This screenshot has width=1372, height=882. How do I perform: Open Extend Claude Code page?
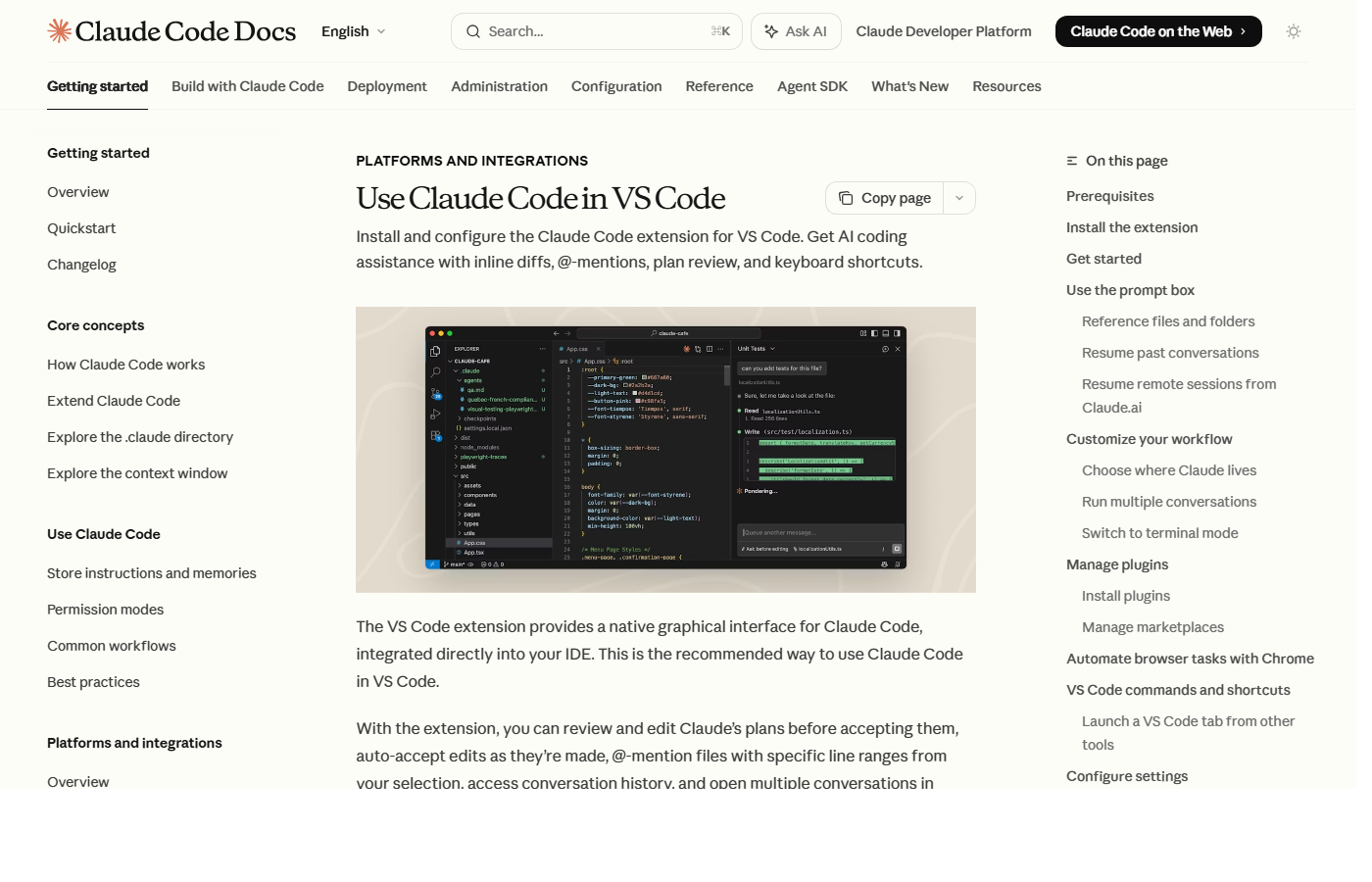pos(114,401)
